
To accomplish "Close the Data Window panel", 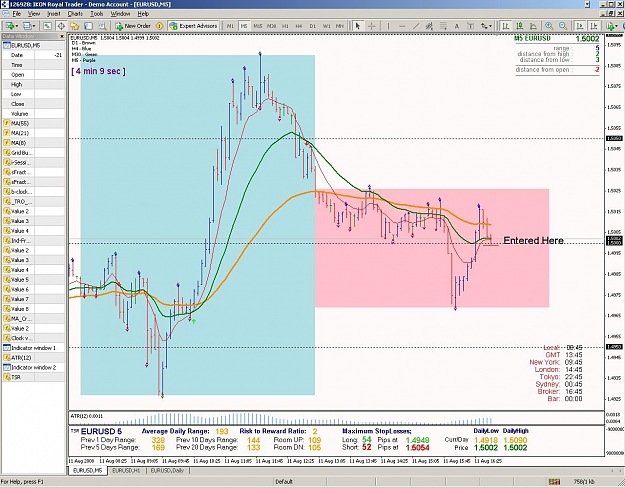I will click(62, 36).
